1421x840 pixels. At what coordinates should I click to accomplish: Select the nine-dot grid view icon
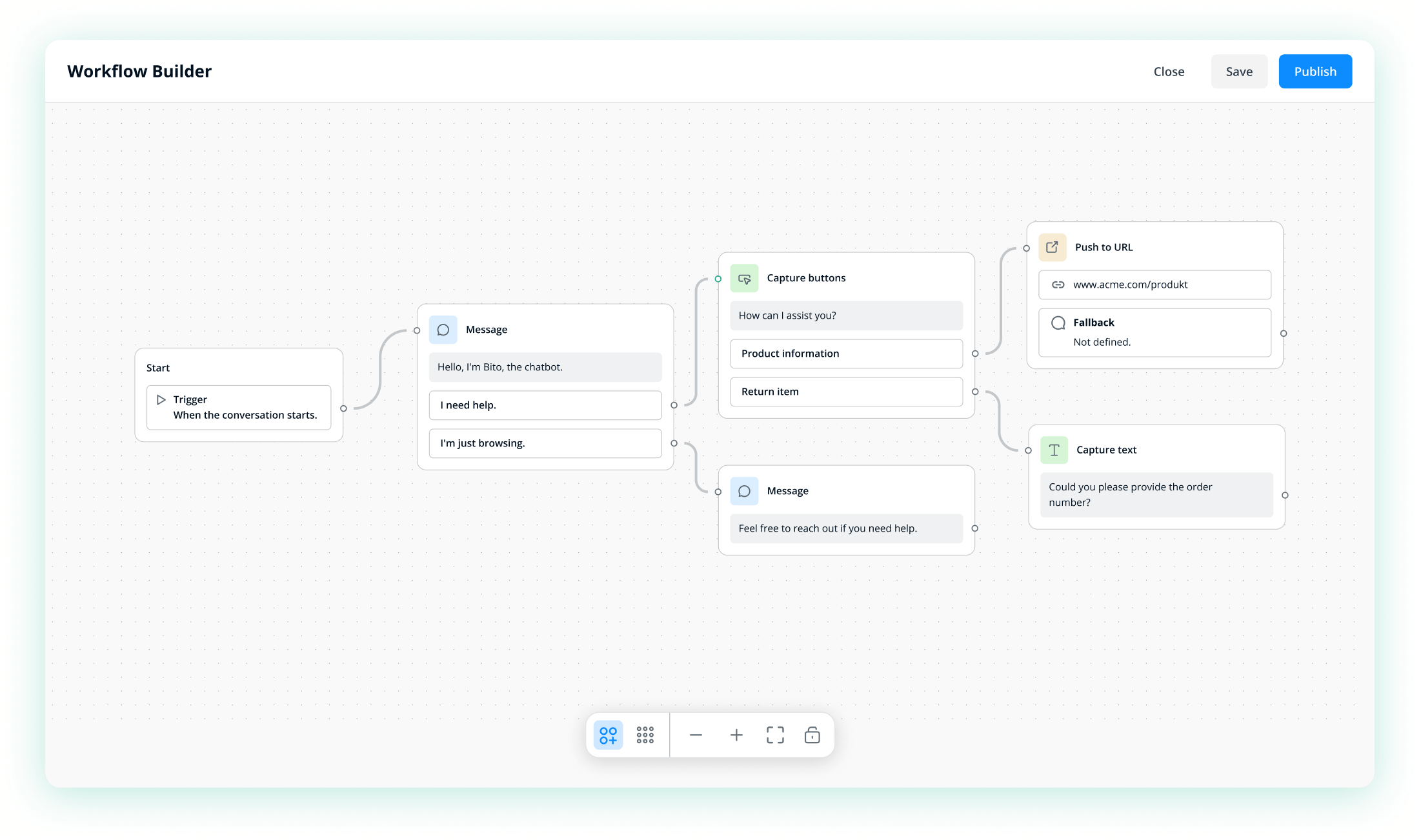click(x=645, y=735)
